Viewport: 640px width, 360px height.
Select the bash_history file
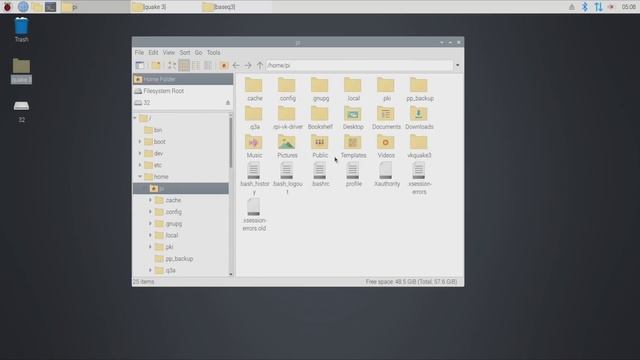tap(254, 178)
